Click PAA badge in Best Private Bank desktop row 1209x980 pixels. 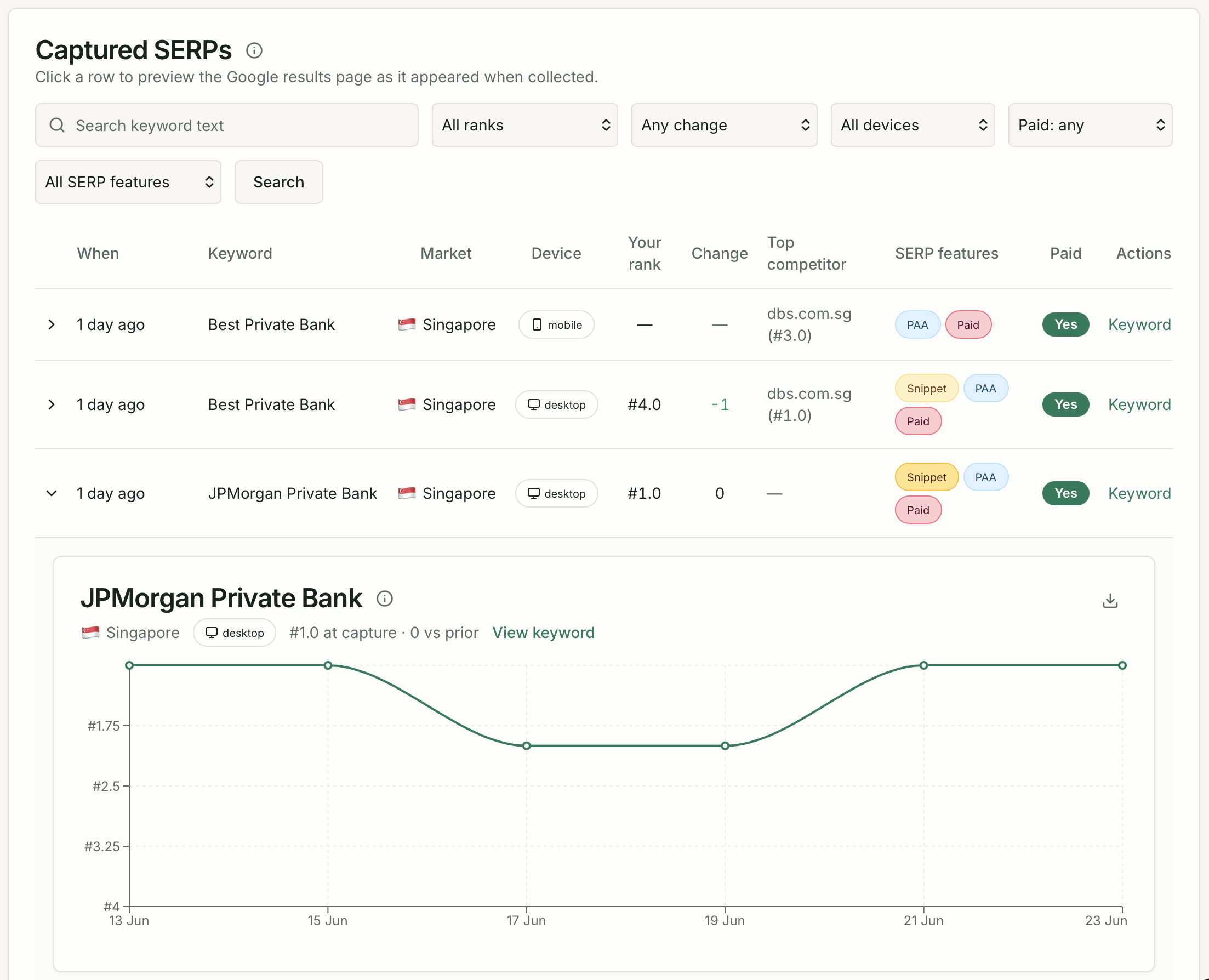pyautogui.click(x=985, y=389)
